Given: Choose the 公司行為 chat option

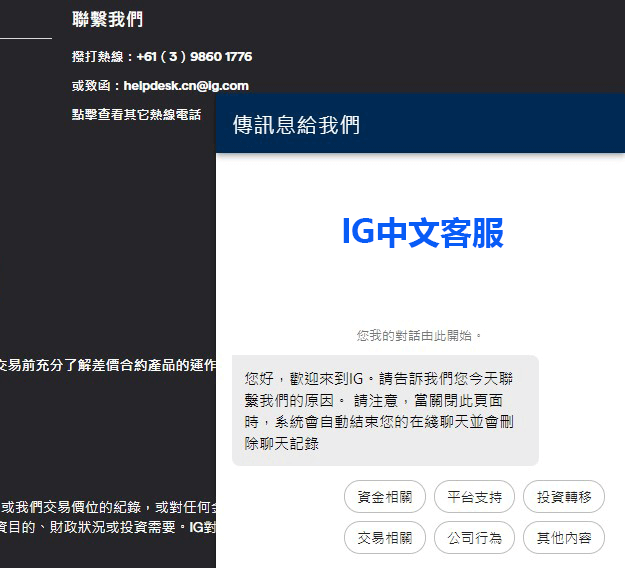Looking at the screenshot, I should (475, 538).
